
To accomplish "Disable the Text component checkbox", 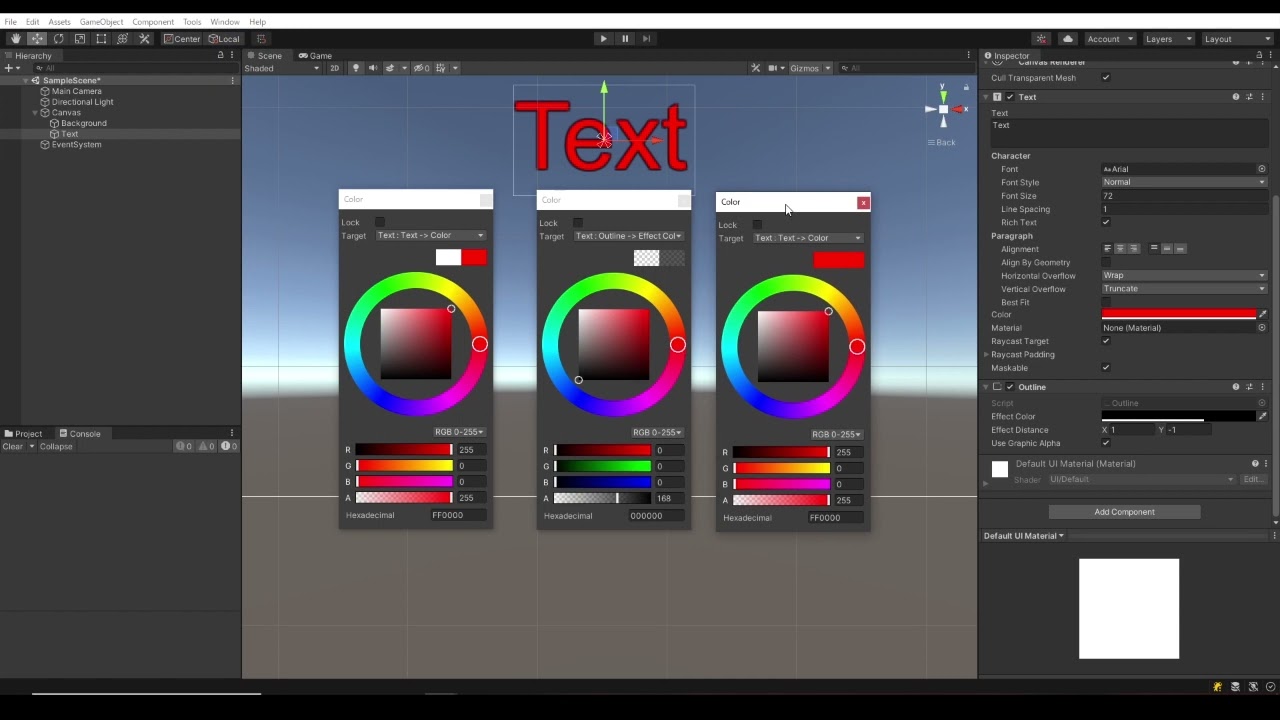I will pos(1010,97).
